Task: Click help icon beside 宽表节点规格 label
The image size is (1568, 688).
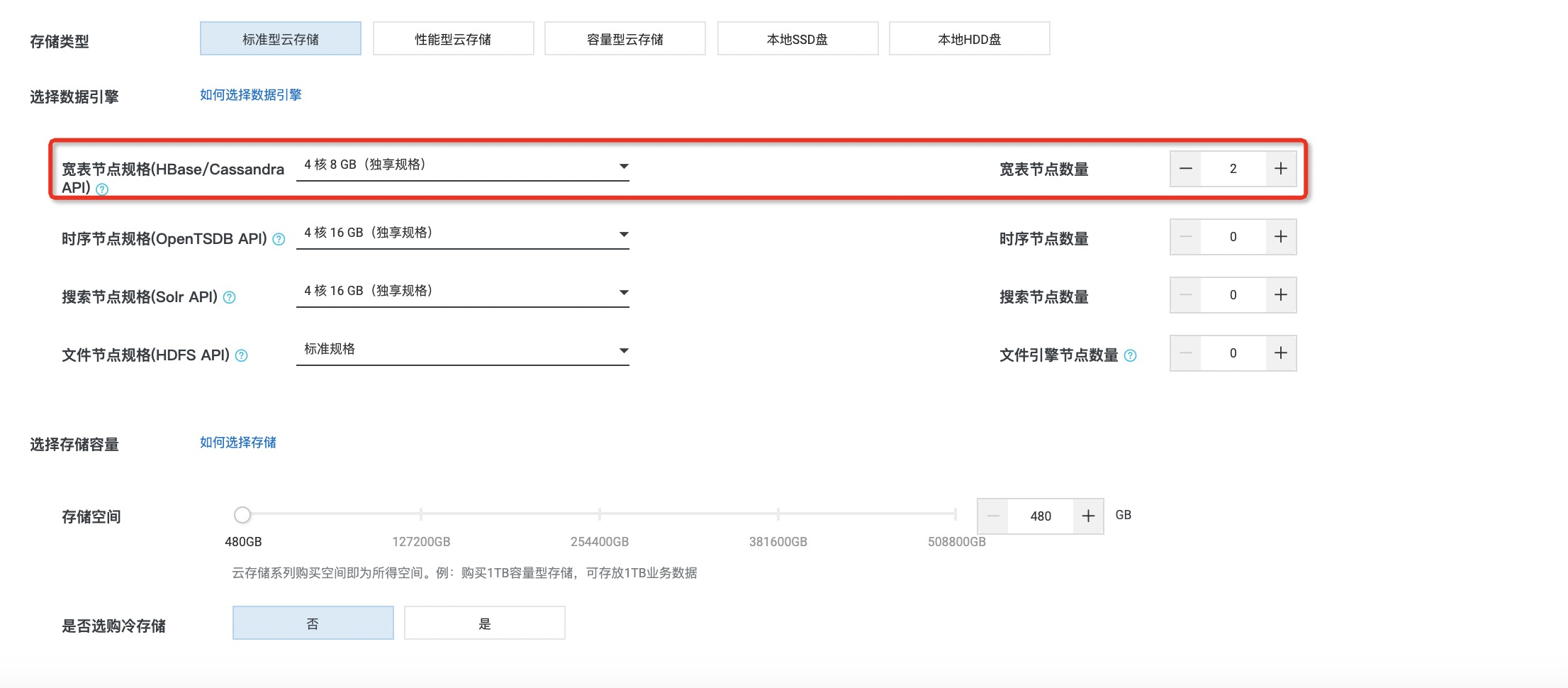Action: pos(102,189)
